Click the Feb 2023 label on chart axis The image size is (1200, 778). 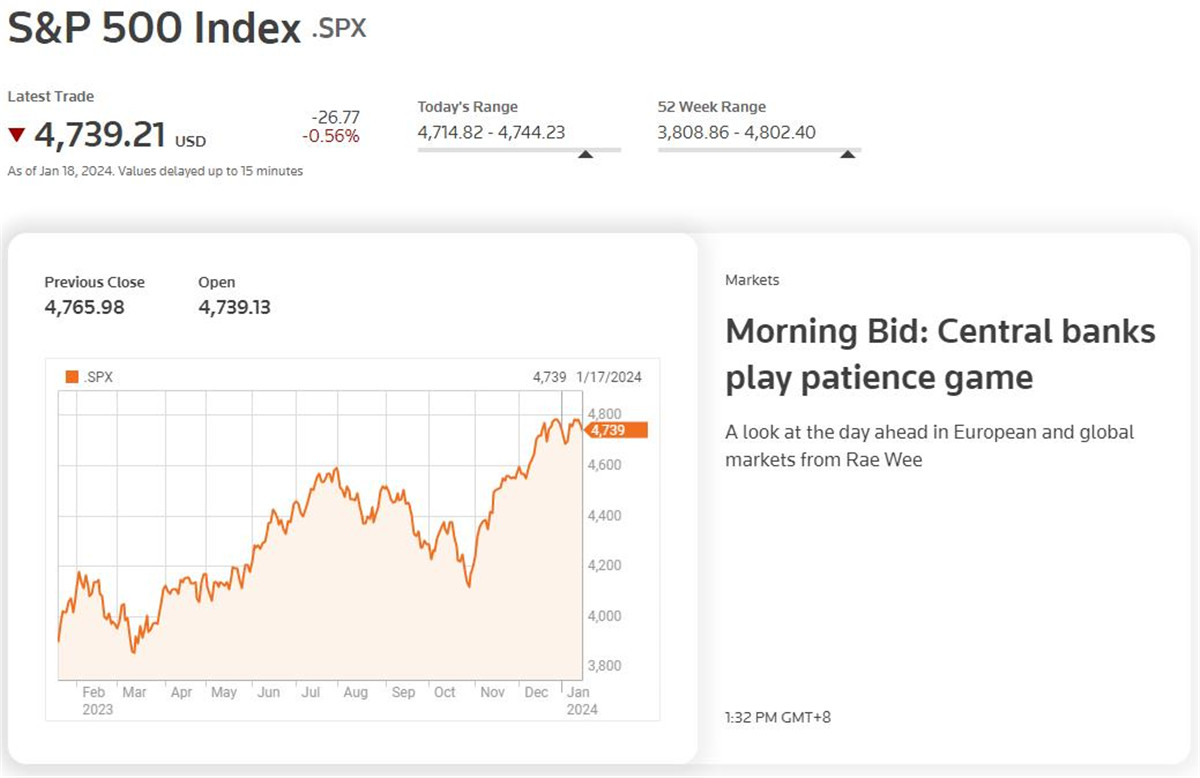[95, 700]
